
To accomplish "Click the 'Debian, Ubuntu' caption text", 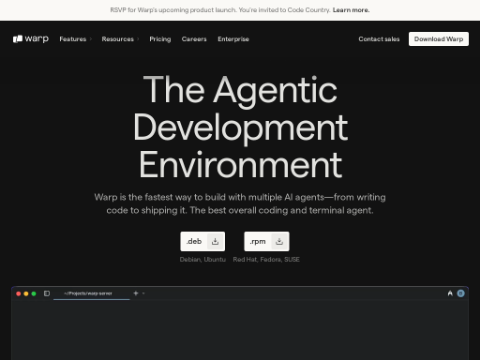I will click(x=203, y=259).
